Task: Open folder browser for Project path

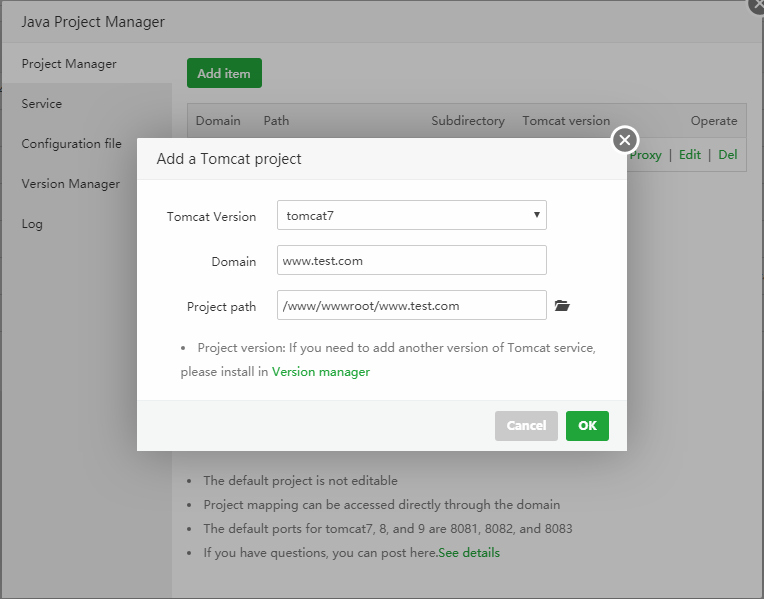Action: (562, 306)
